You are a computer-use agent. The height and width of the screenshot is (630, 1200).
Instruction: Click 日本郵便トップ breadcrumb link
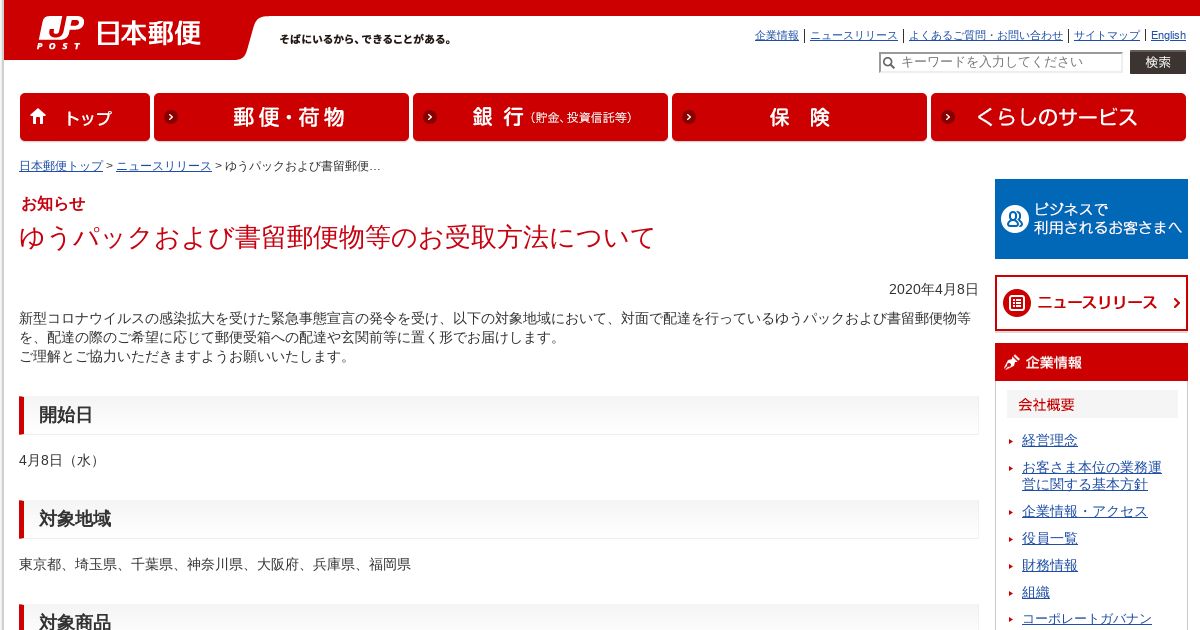61,166
